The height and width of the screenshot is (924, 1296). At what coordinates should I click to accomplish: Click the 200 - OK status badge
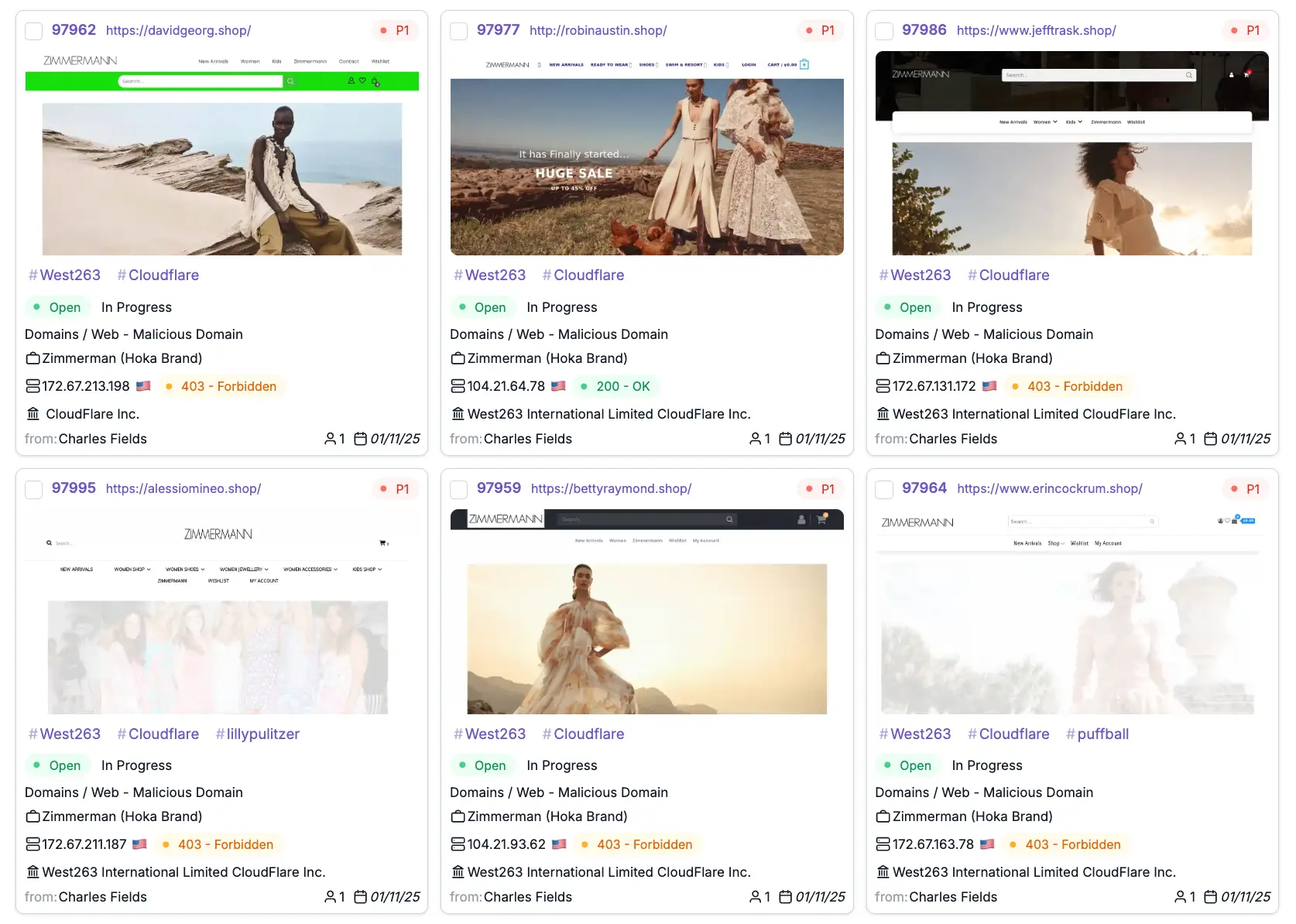click(x=615, y=386)
